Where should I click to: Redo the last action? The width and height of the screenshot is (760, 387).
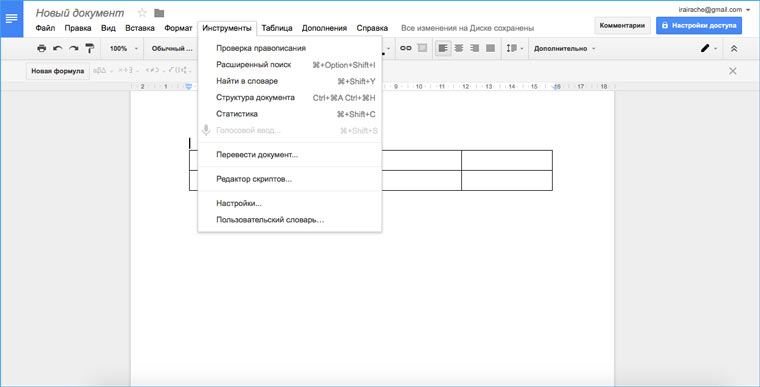(x=74, y=48)
